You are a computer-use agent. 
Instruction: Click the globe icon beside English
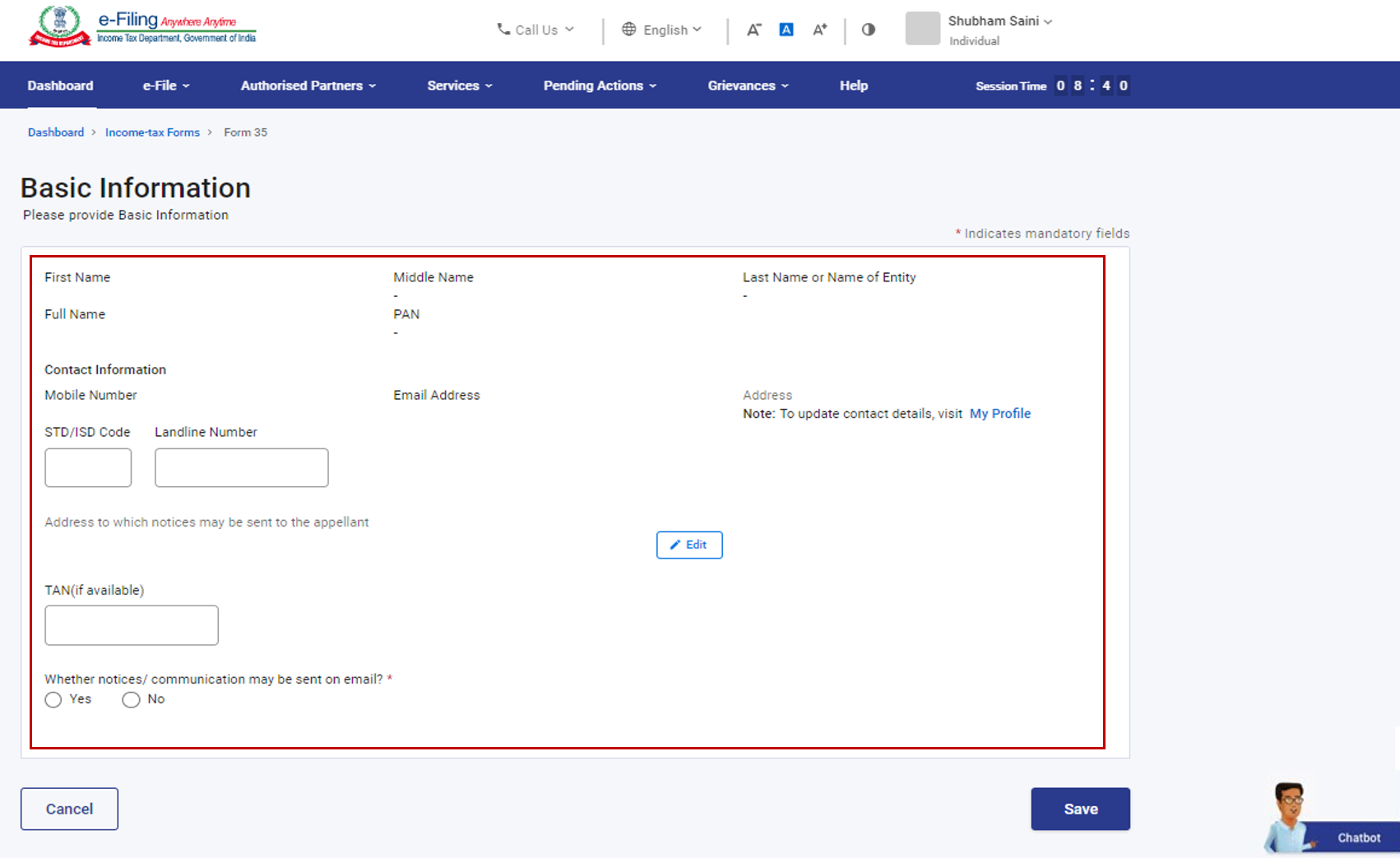pyautogui.click(x=629, y=29)
